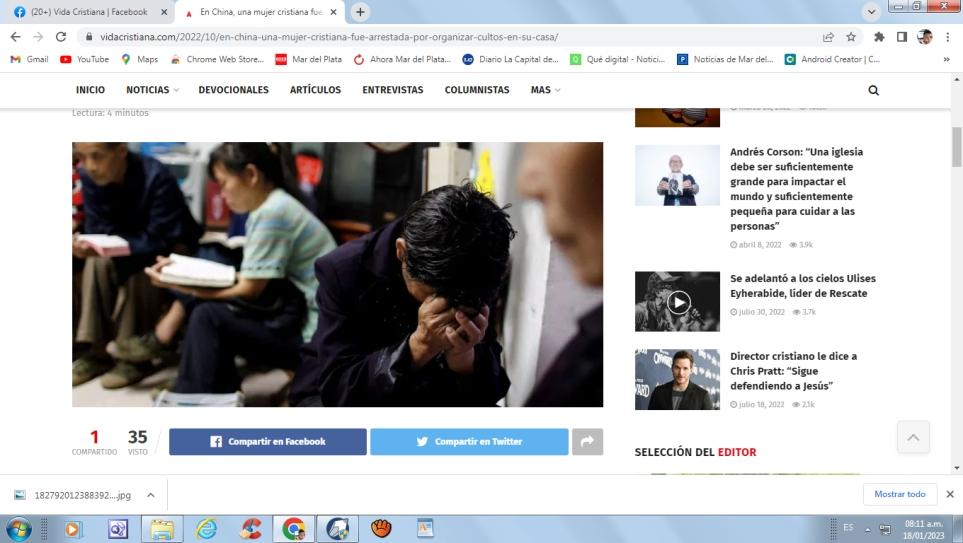Toggle the browser side panel icon
Screen dimensions: 963x543
(x=902, y=37)
